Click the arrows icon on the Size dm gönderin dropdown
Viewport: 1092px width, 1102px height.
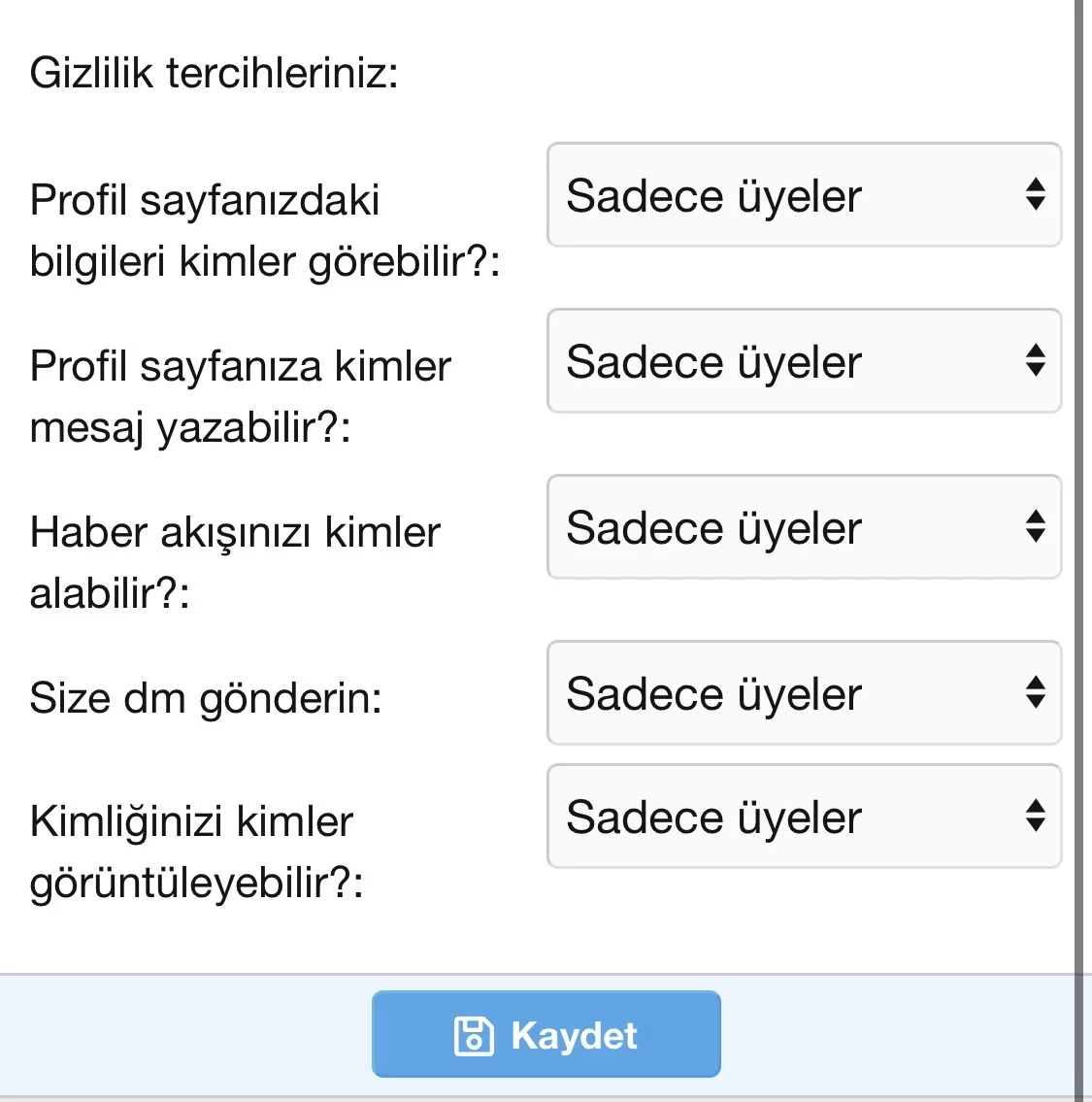[x=1036, y=693]
